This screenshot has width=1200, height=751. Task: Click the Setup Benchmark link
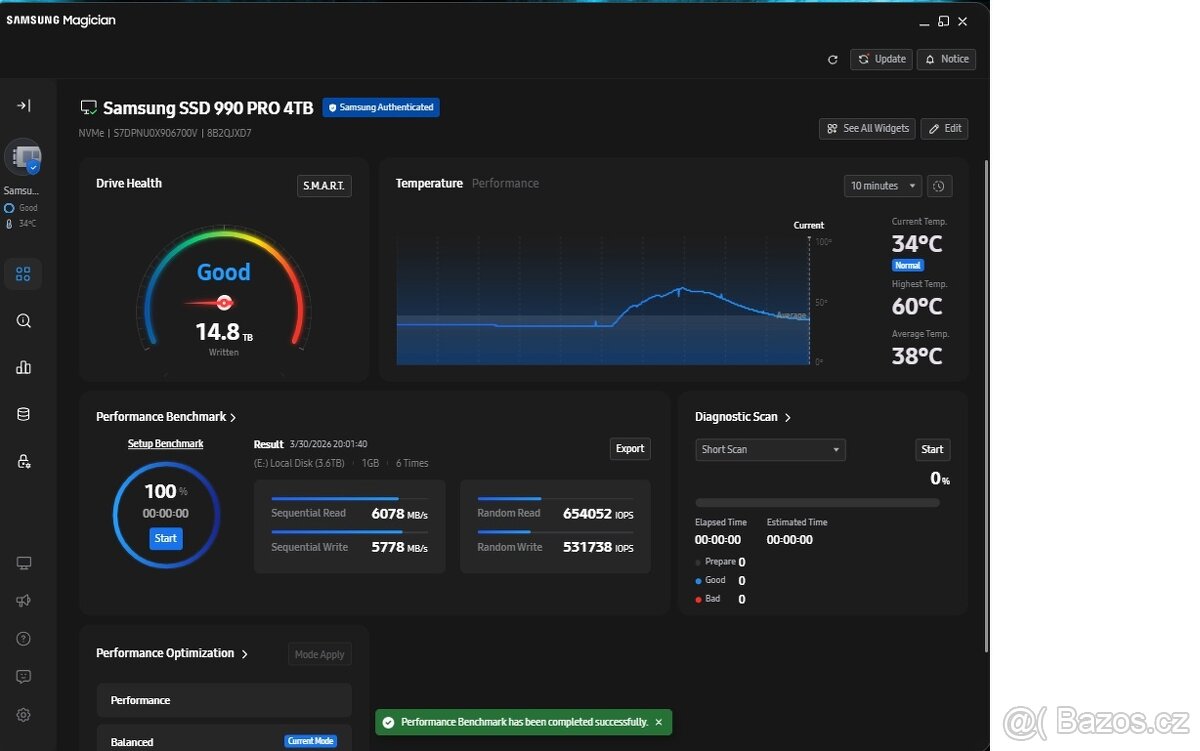point(165,444)
